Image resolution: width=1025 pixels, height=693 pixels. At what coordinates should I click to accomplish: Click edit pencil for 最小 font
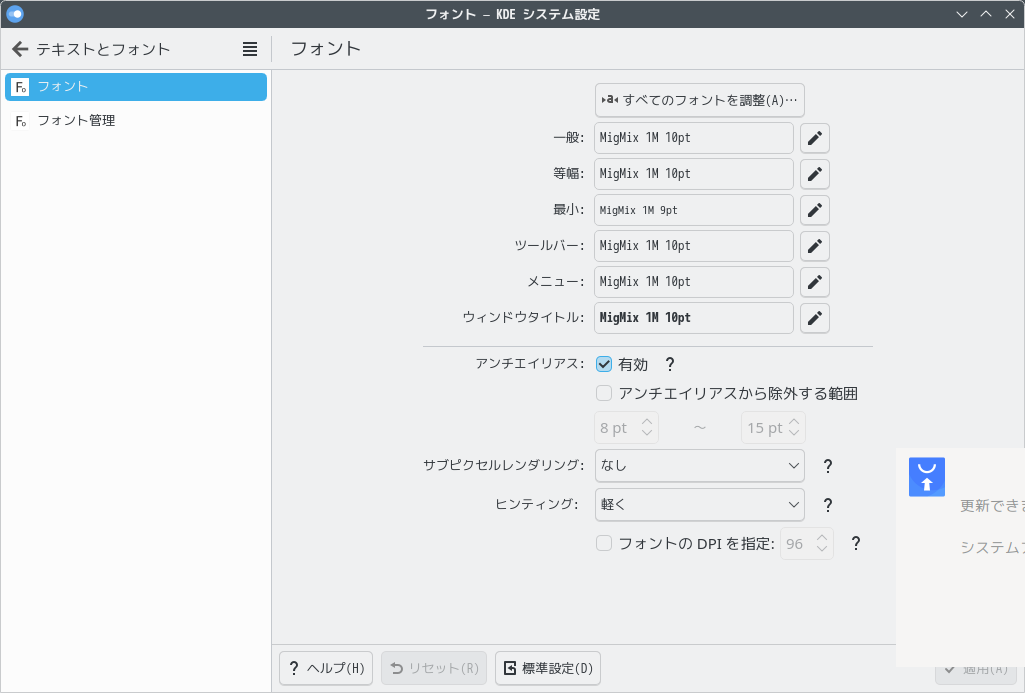point(815,210)
